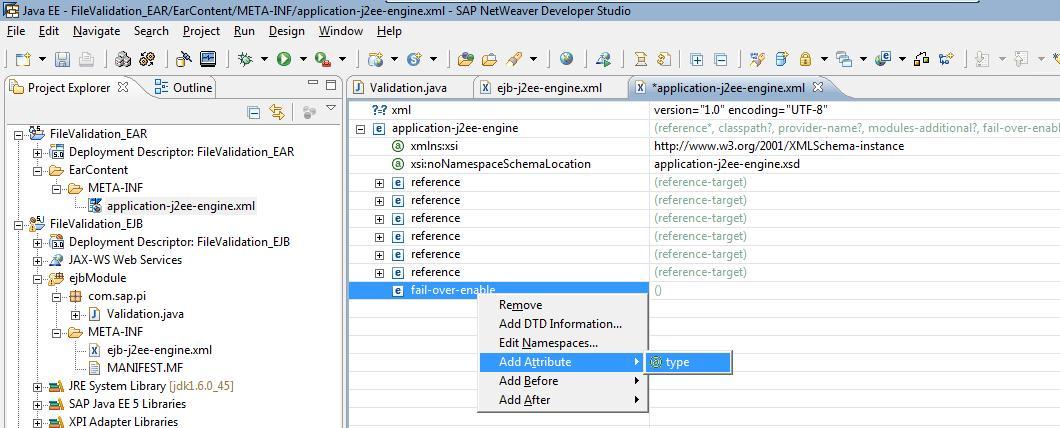Click the Print toolbar icon

[86, 60]
